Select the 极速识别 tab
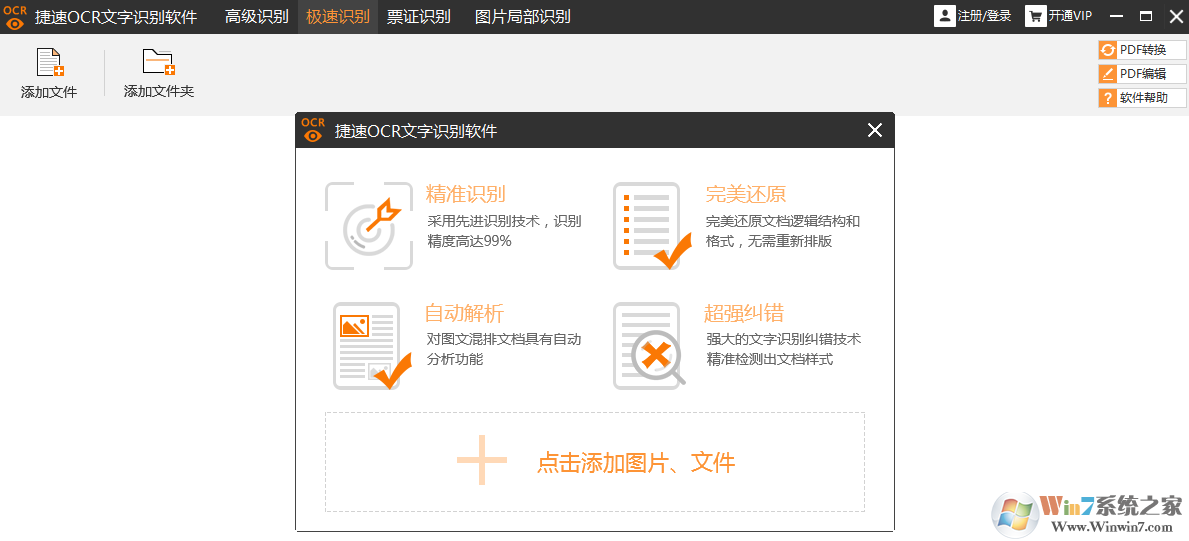 [337, 16]
